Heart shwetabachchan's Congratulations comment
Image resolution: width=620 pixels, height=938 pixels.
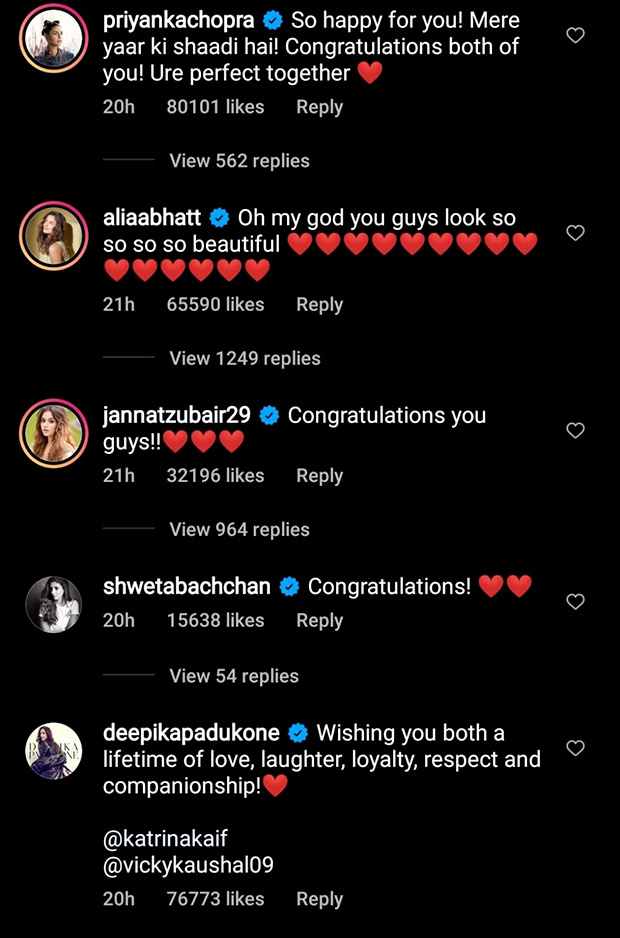(575, 602)
